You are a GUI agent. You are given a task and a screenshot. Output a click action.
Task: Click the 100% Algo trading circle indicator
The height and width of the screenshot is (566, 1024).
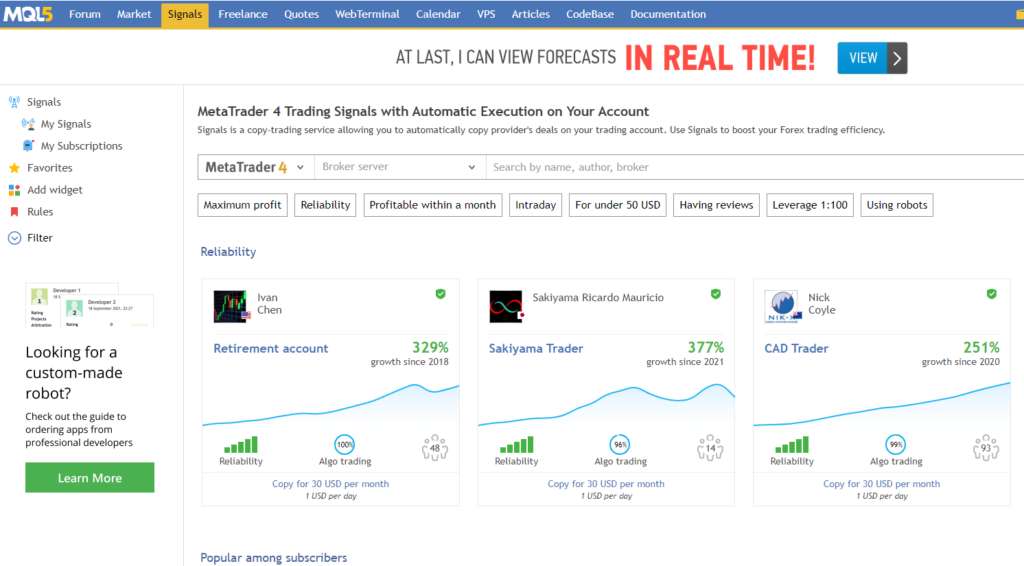pos(345,444)
